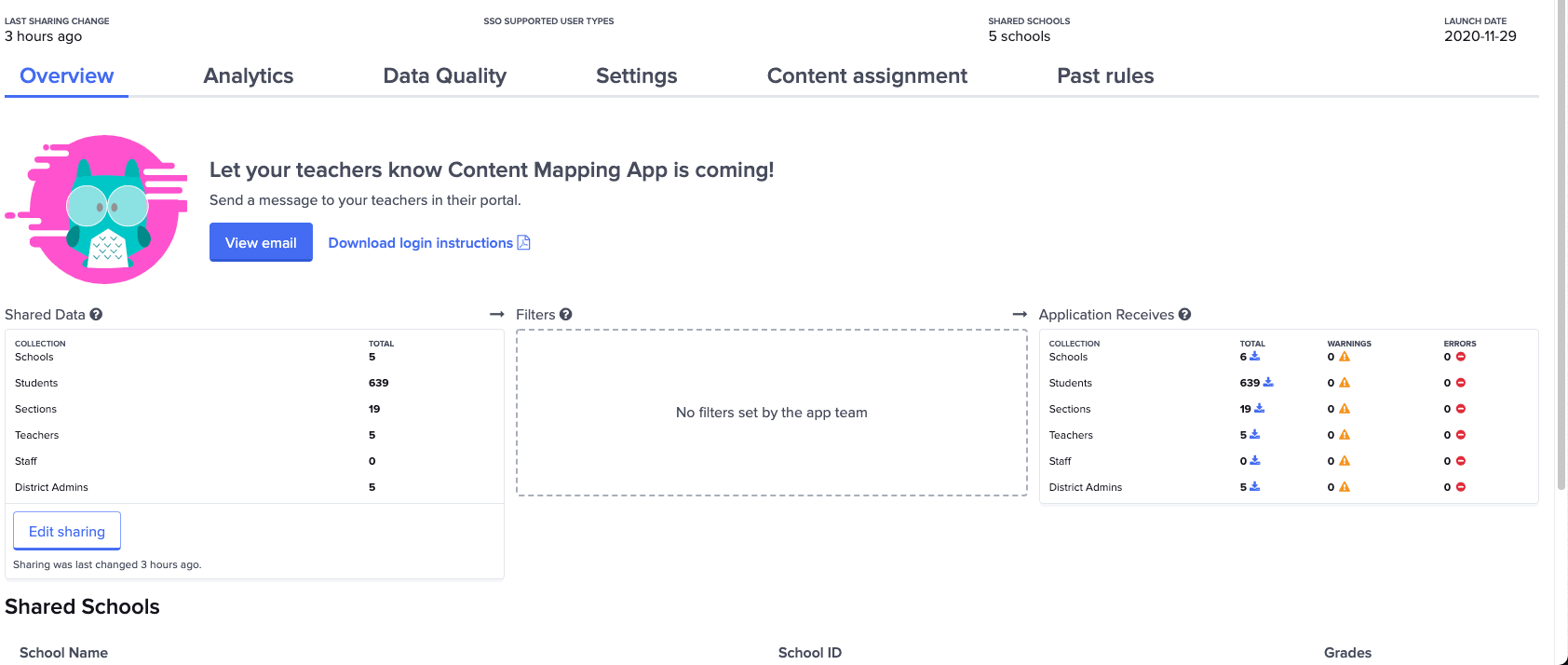Click the Staff warnings triangle icon
Image resolution: width=1568 pixels, height=665 pixels.
(x=1345, y=461)
